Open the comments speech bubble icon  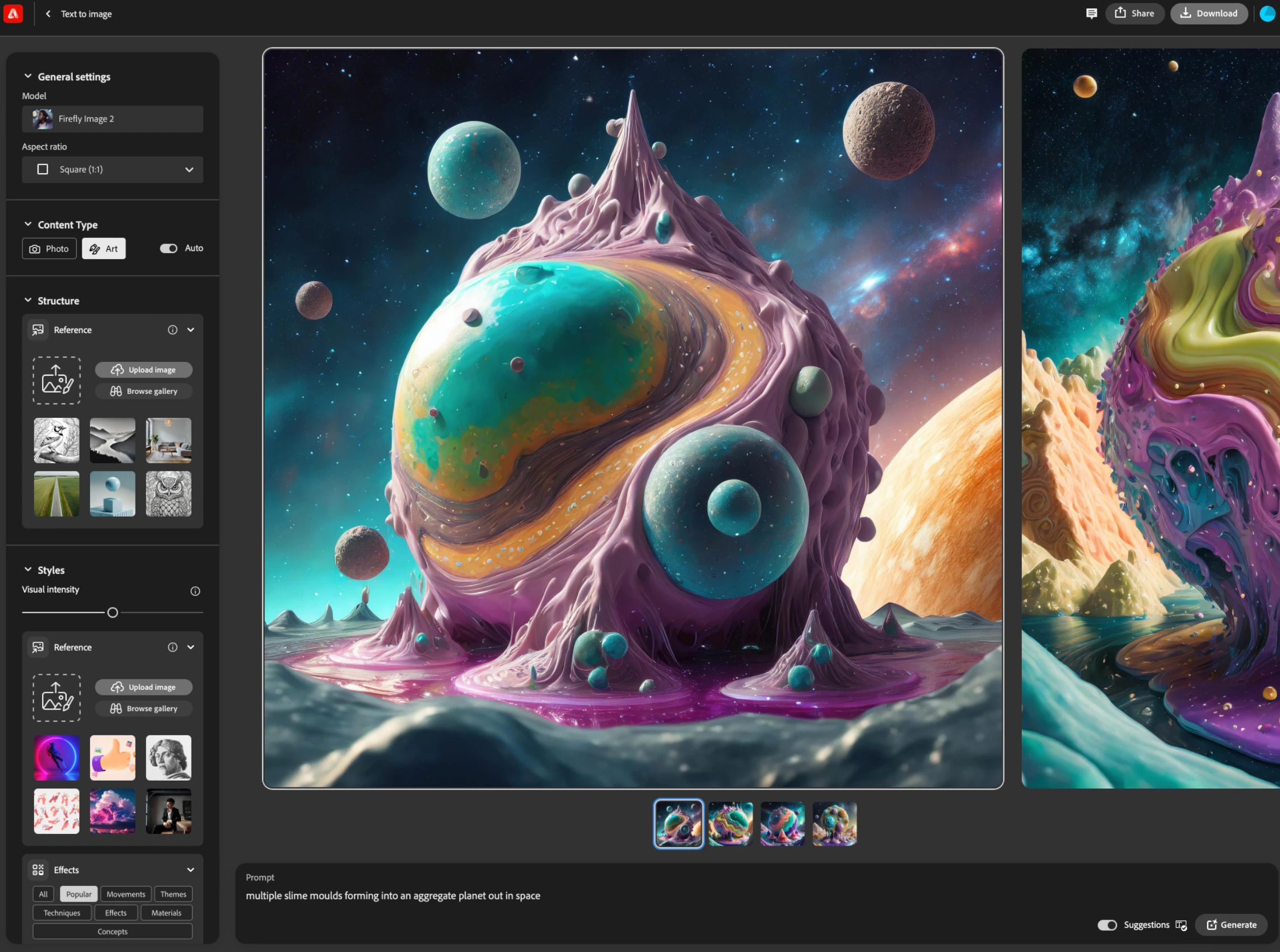click(x=1091, y=13)
